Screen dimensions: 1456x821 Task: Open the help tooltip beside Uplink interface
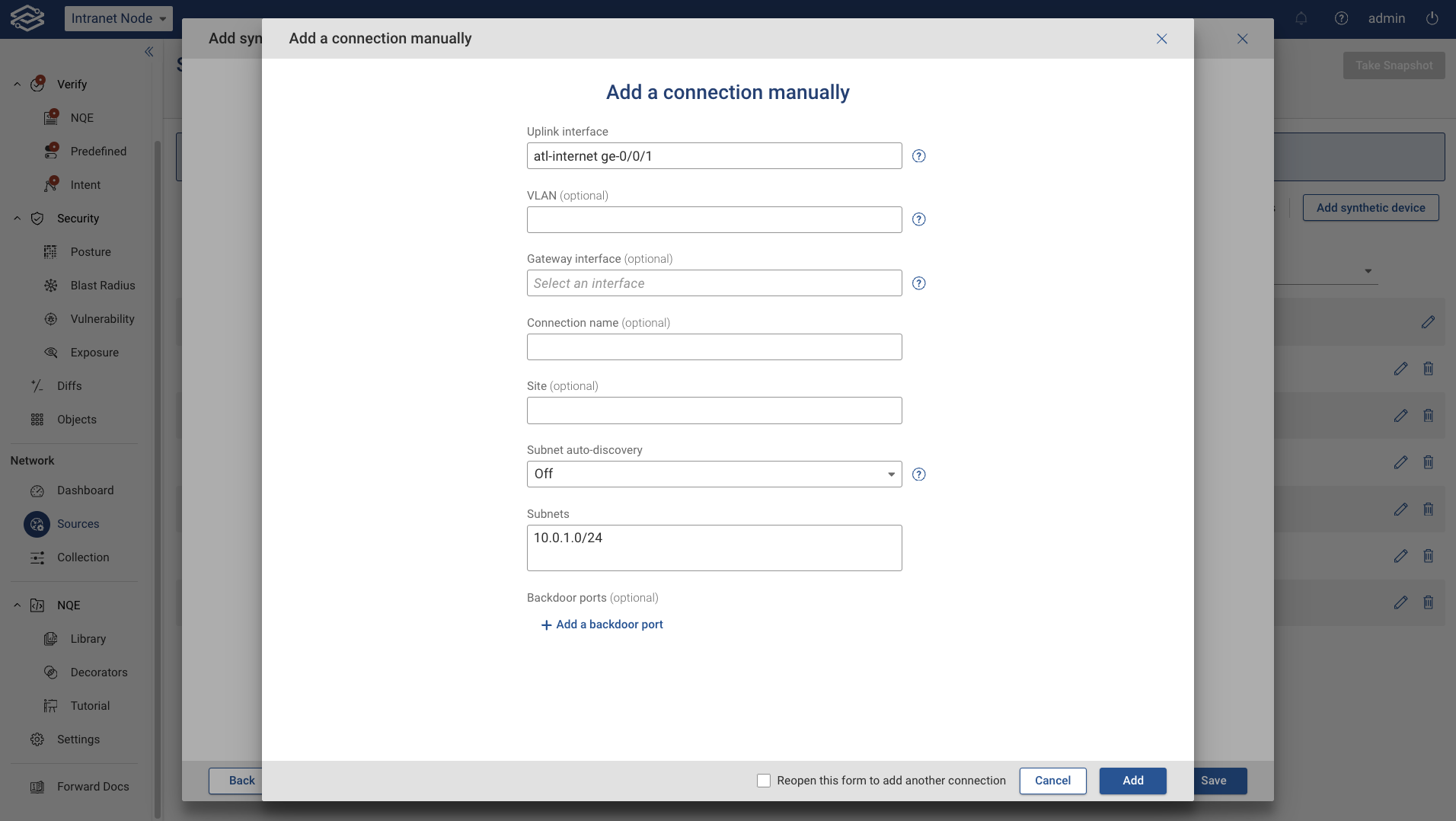918,156
